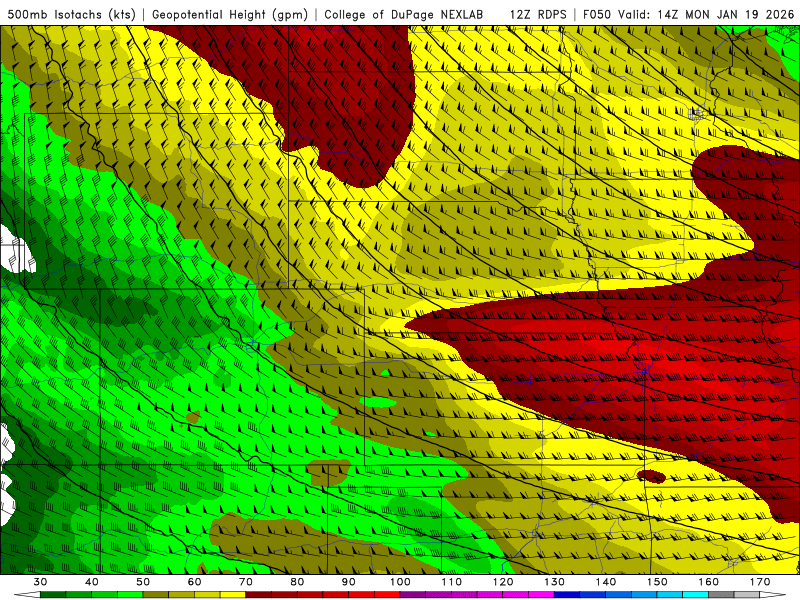Viewport: 800px width, 600px height.
Task: Click the 'Valid: 14Z MON JAN 19 2026' text
Action: (706, 14)
